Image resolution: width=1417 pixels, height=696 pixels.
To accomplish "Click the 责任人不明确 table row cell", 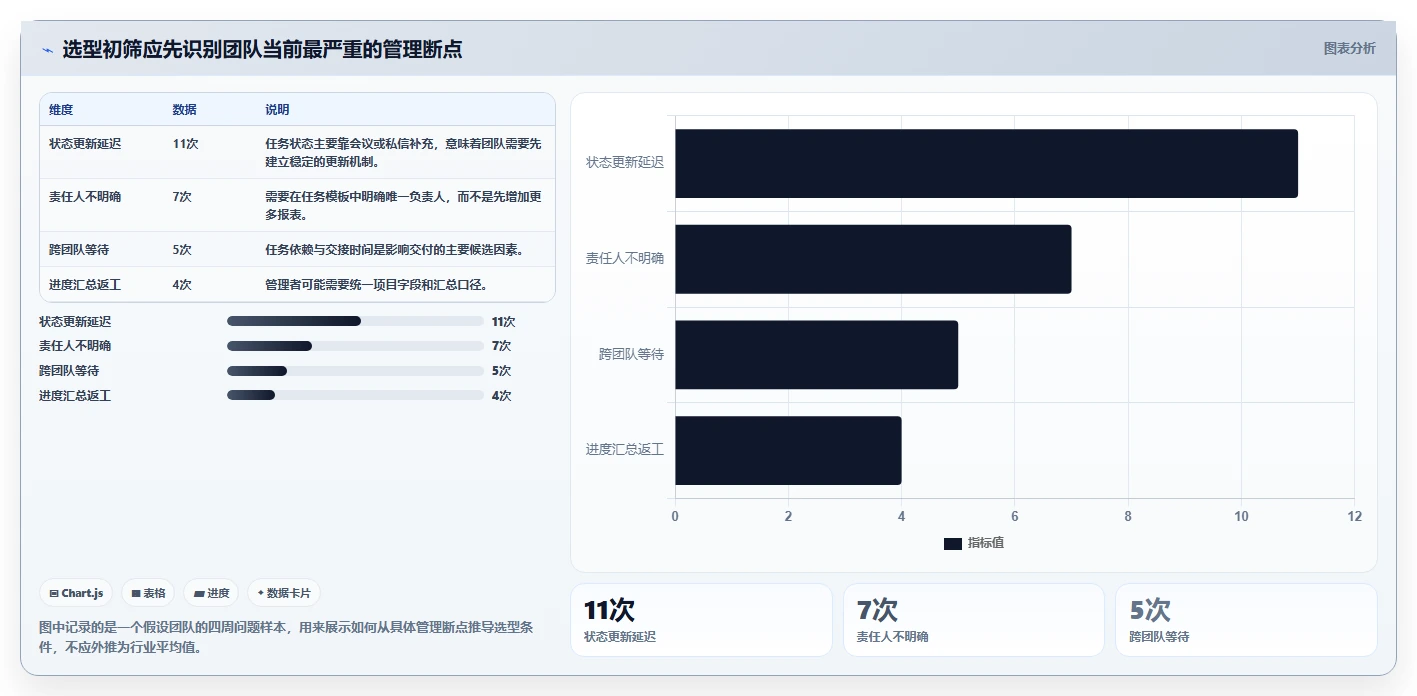I will point(85,197).
